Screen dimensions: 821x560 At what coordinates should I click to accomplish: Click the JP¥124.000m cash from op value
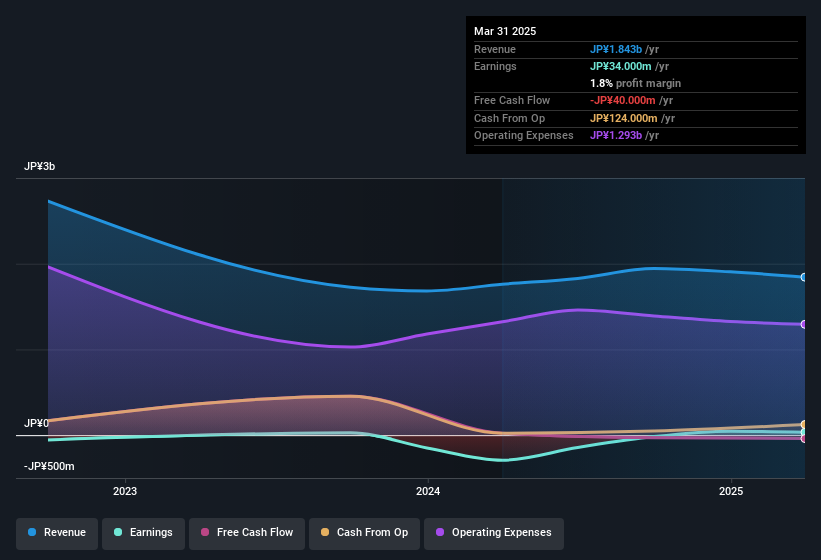pyautogui.click(x=624, y=118)
